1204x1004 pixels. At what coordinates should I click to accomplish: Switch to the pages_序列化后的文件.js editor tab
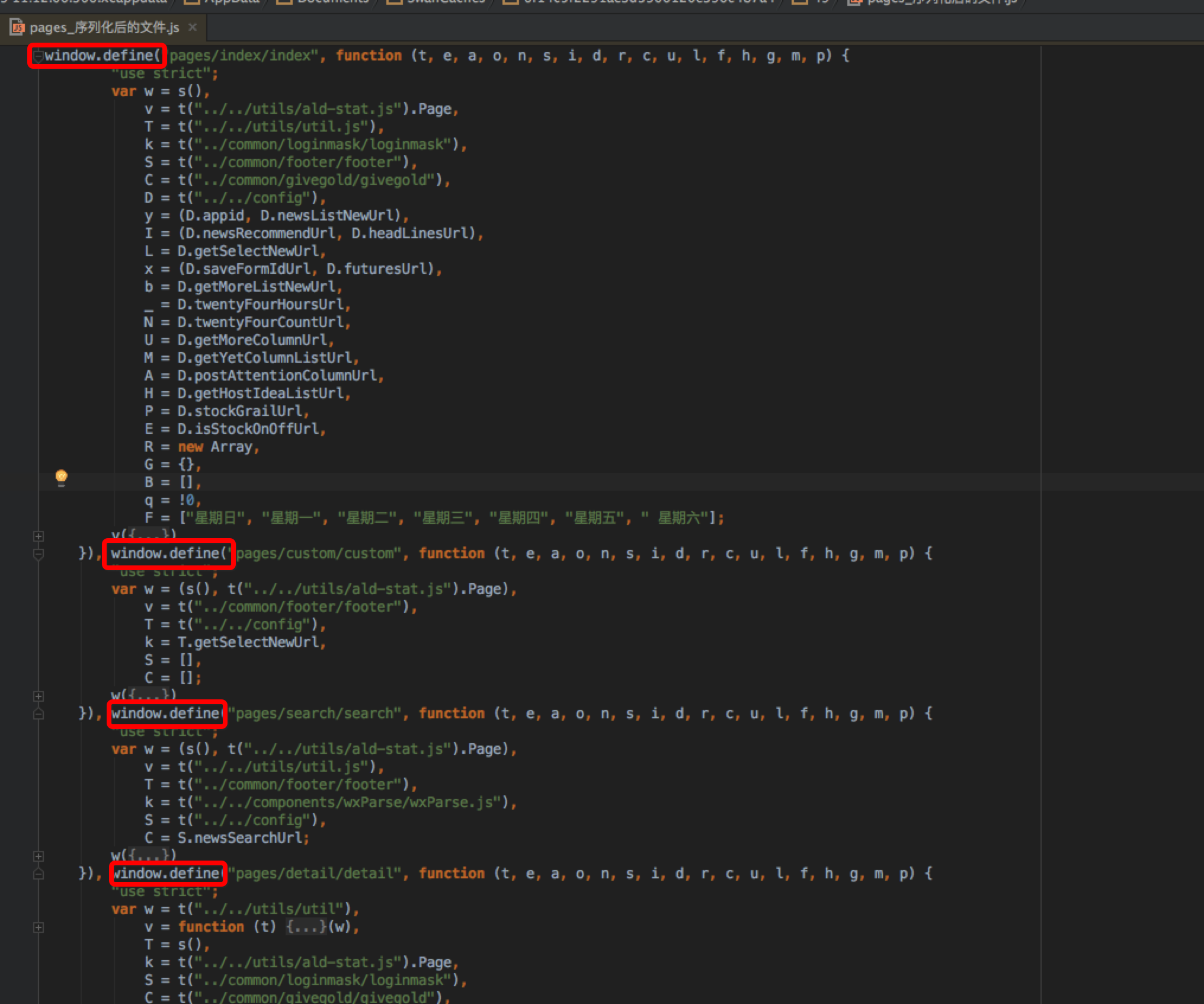(x=104, y=28)
